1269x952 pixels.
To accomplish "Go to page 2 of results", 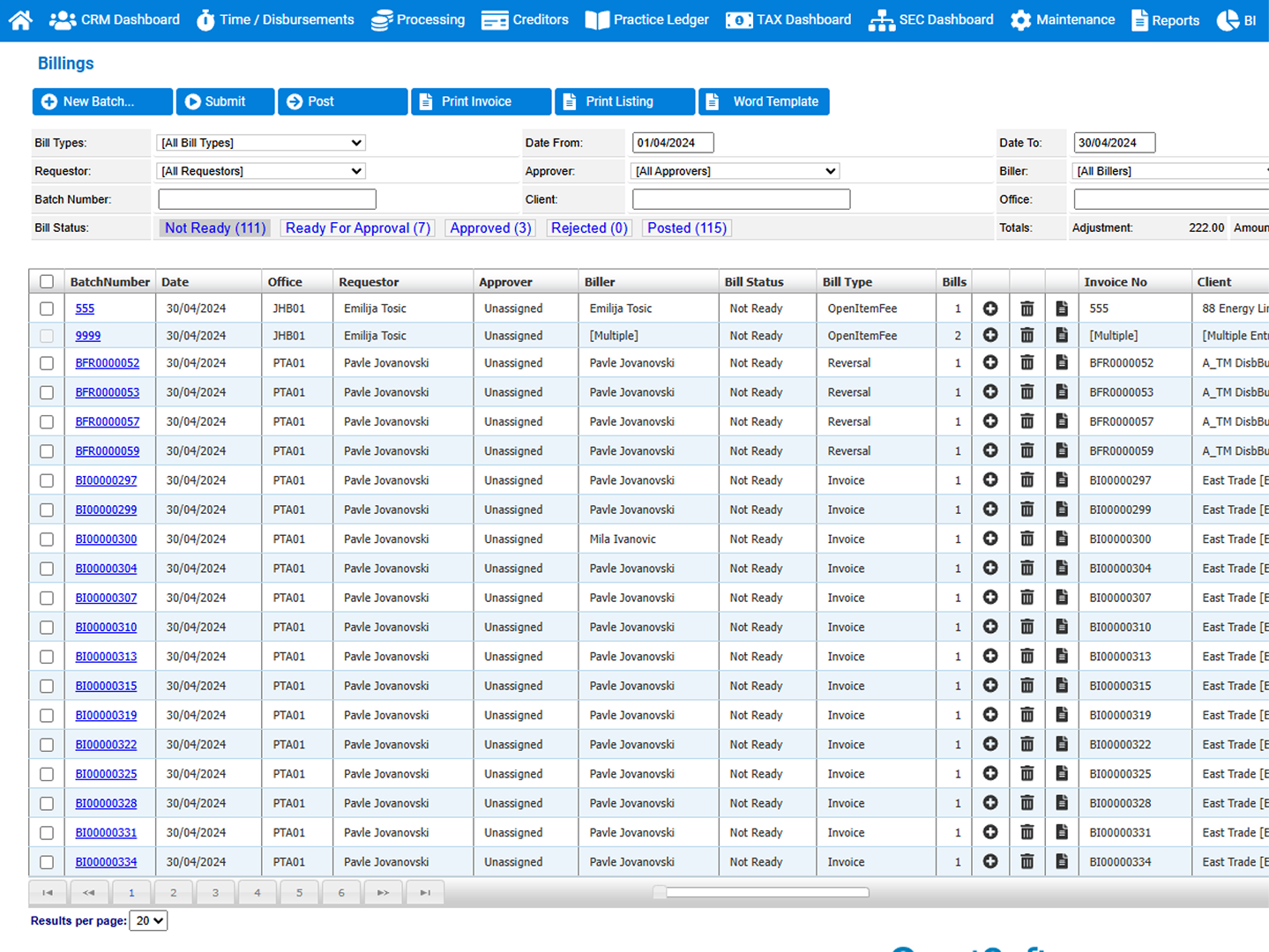I will [174, 893].
